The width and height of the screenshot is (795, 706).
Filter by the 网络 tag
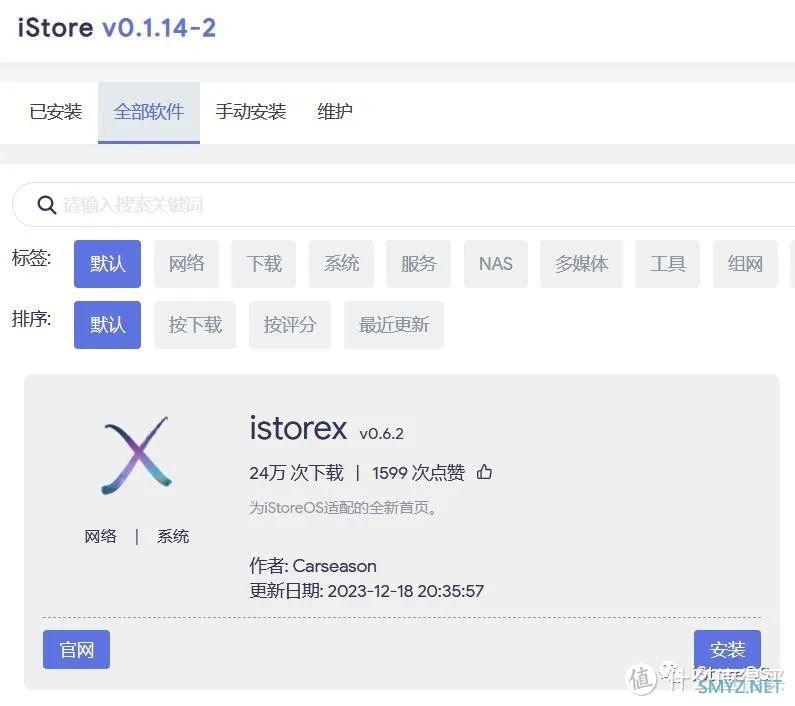point(187,264)
